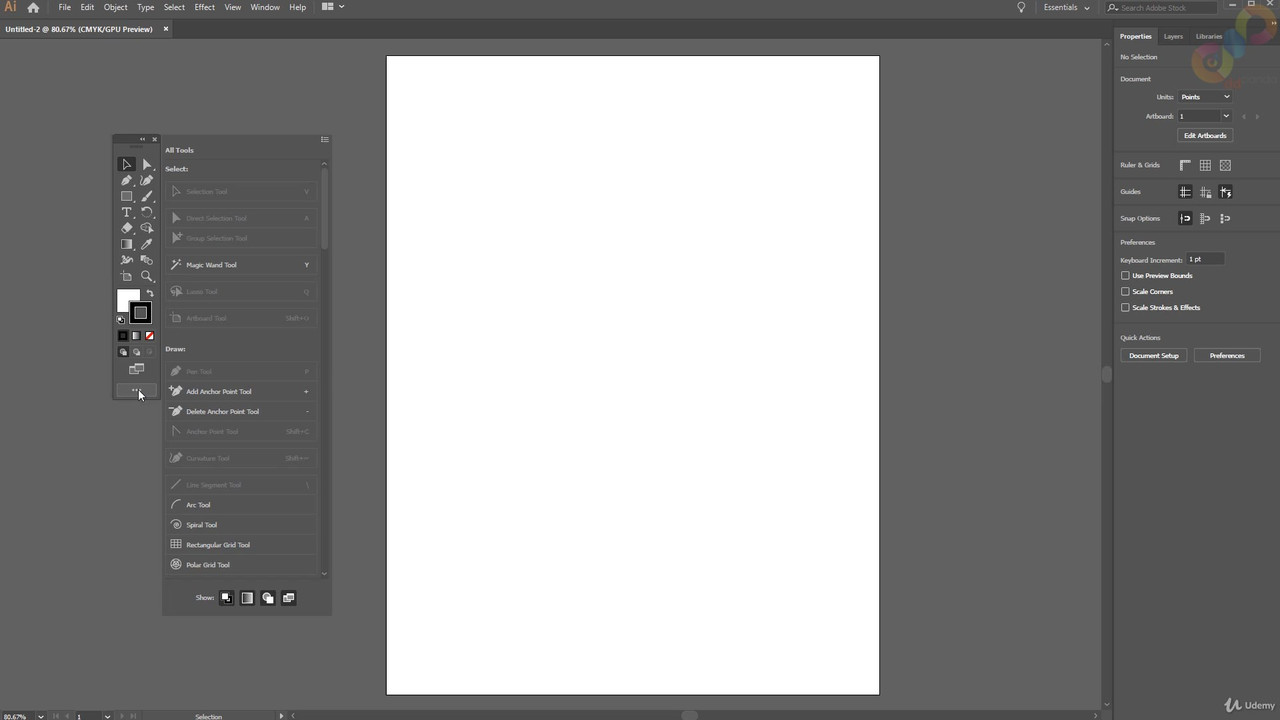This screenshot has height=720, width=1280.
Task: Select the Shape Builder tool in toolbar
Action: (x=147, y=228)
